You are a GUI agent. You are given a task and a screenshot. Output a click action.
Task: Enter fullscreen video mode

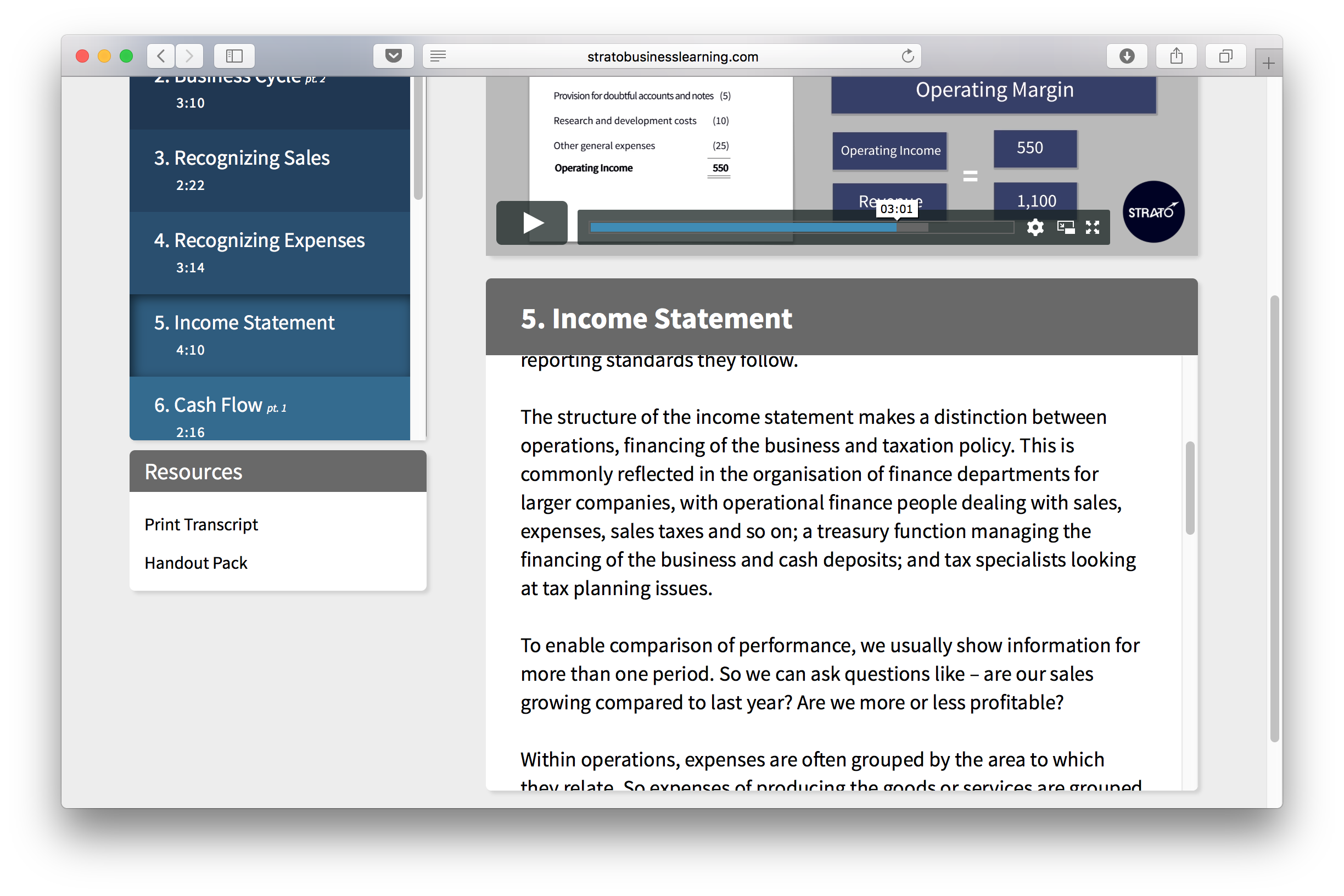pos(1093,227)
